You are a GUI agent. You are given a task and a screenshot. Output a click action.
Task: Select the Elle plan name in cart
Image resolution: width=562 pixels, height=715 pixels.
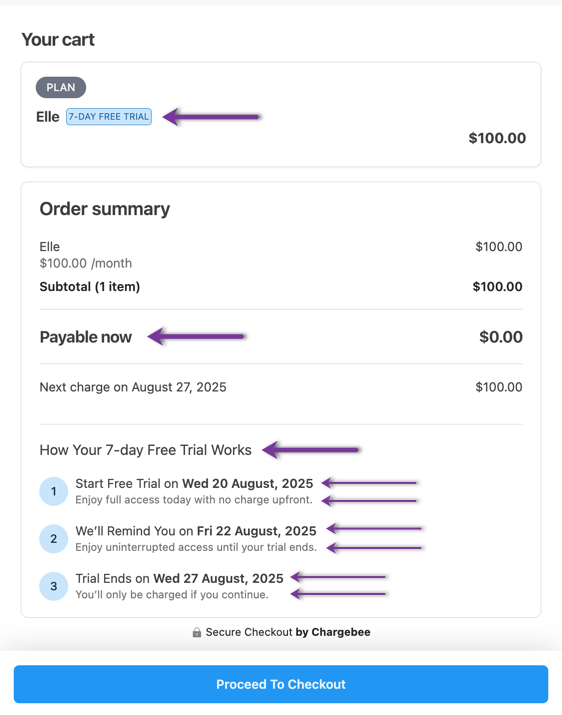coord(47,117)
